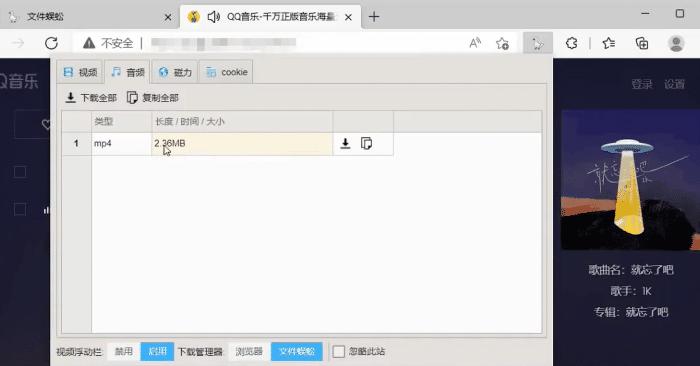This screenshot has height=366, width=700.
Task: Switch to the 视频 tab
Action: click(x=80, y=72)
